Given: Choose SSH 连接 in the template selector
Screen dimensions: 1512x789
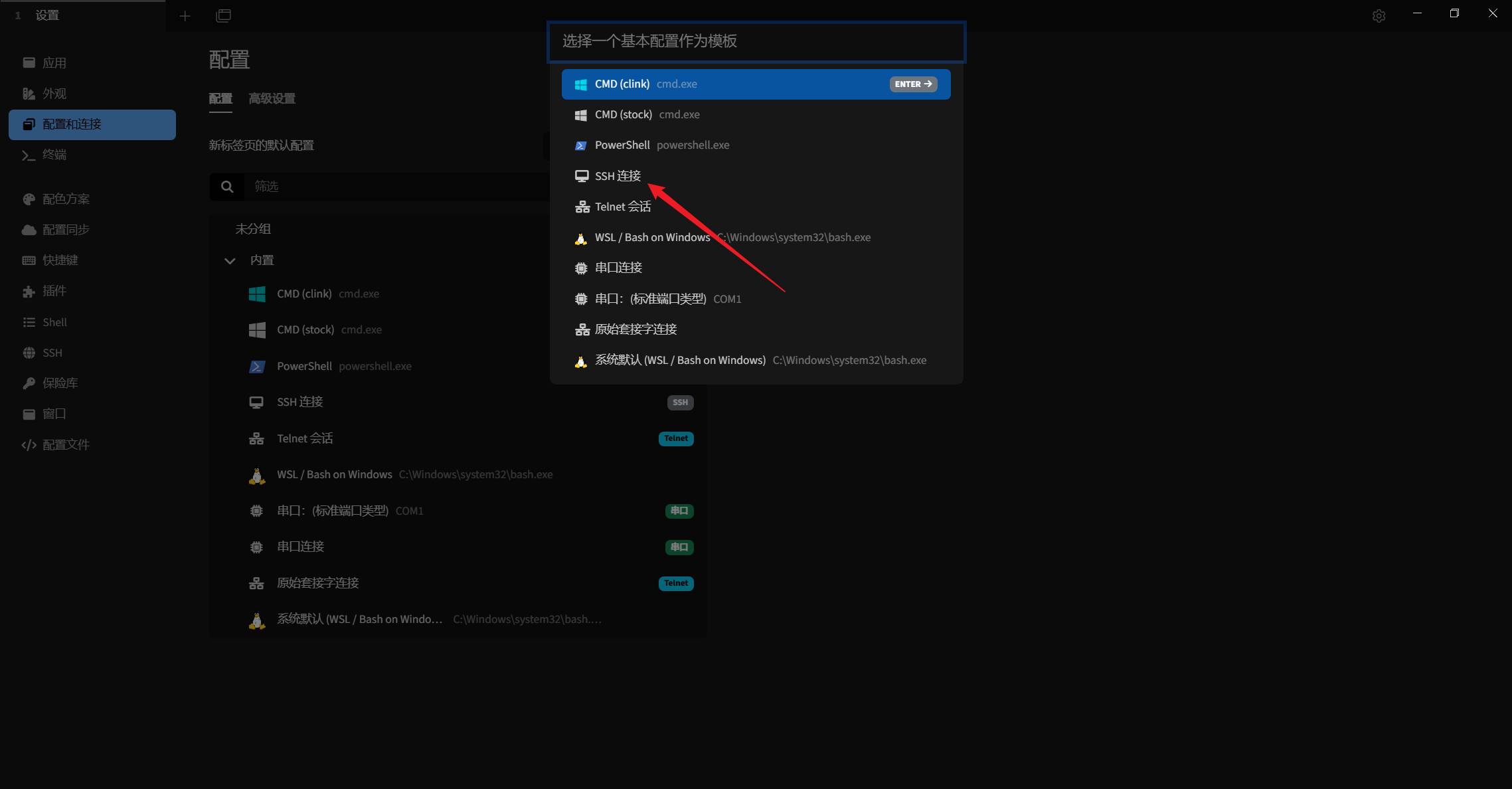Looking at the screenshot, I should click(x=756, y=176).
